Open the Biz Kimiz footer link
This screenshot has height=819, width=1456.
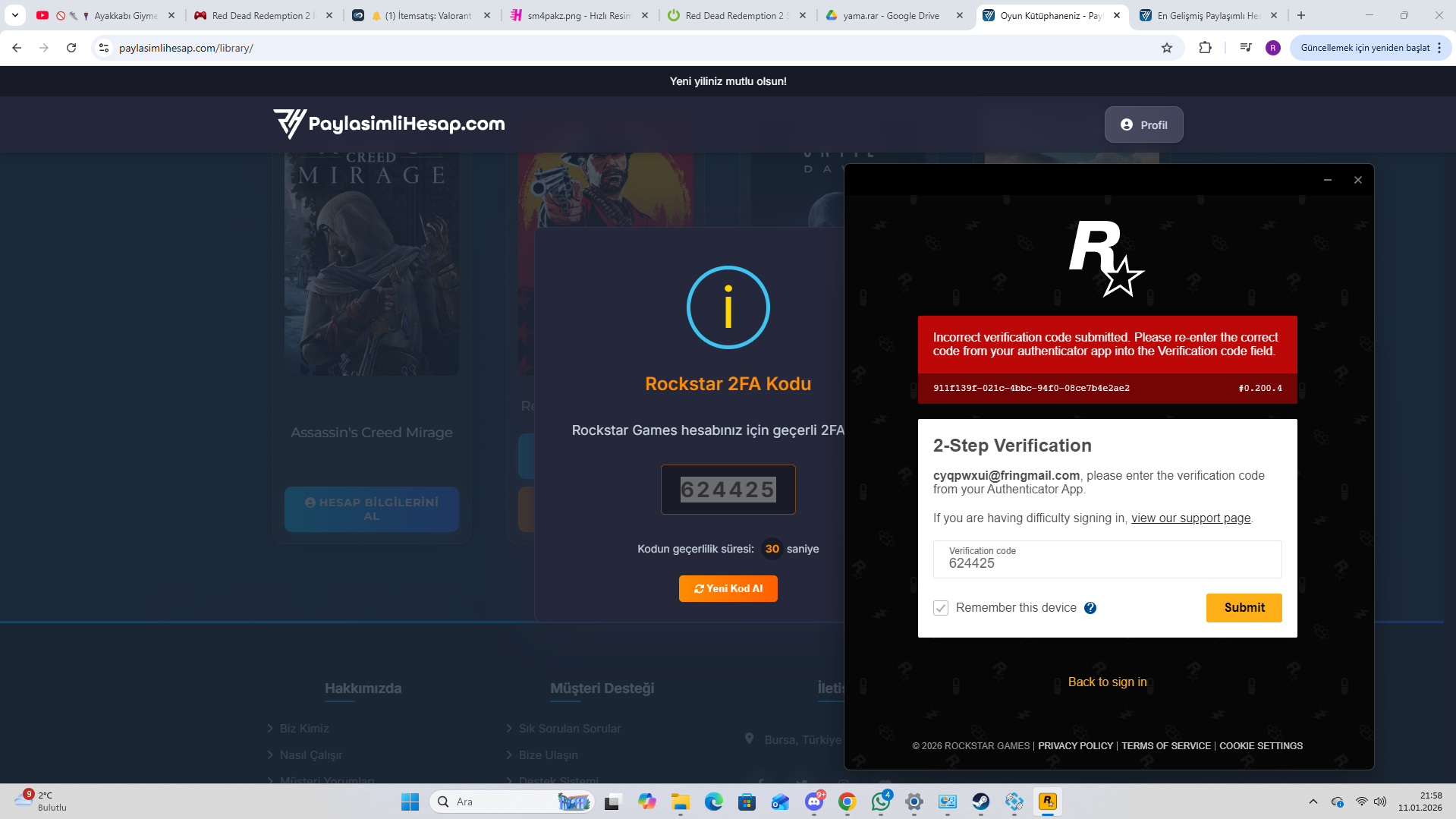[x=303, y=729]
